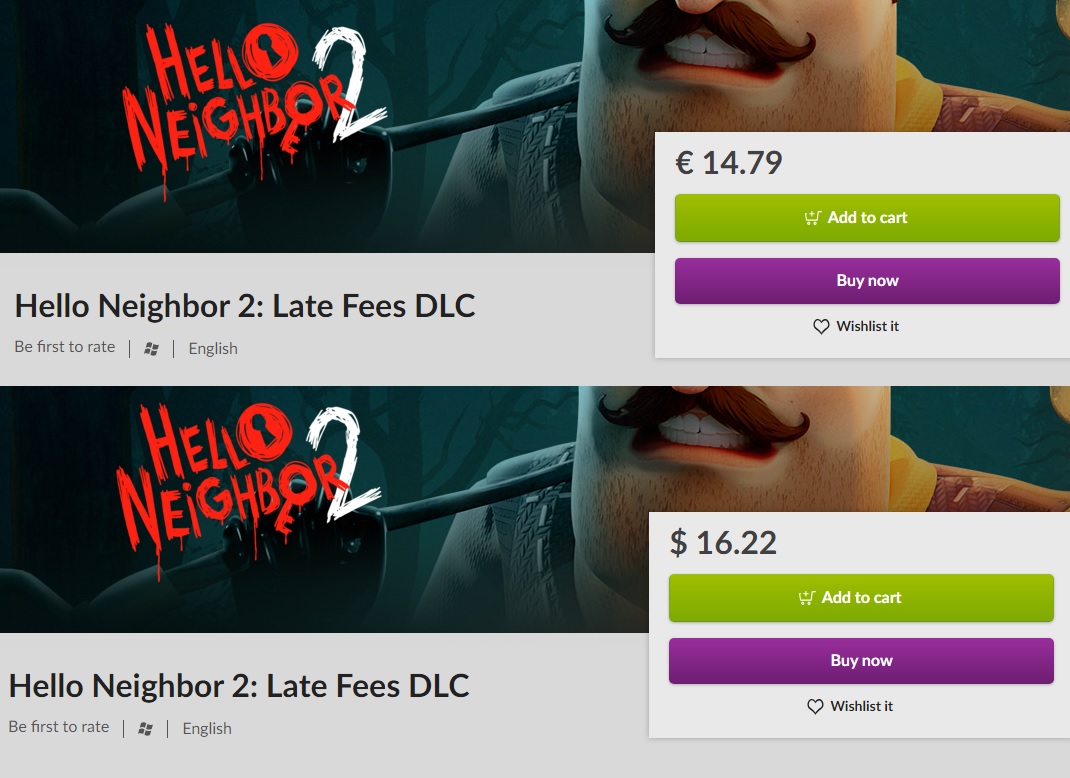Screen dimensions: 1070x778
Task: Open the upper Hello Neighbor 2 Late Fees DLC title
Action: (x=245, y=306)
